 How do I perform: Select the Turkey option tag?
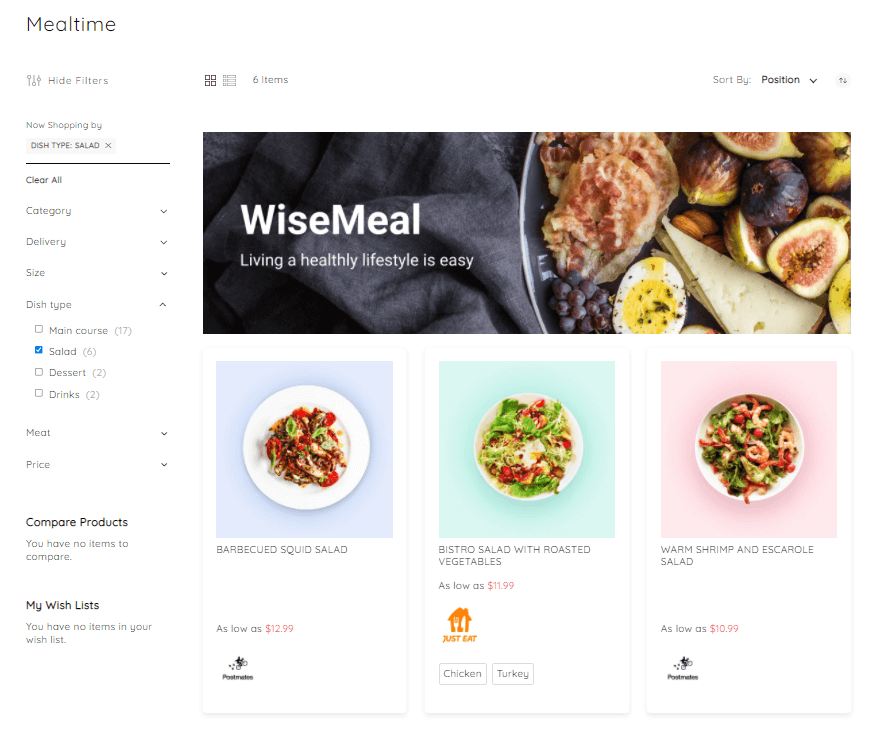tap(513, 674)
